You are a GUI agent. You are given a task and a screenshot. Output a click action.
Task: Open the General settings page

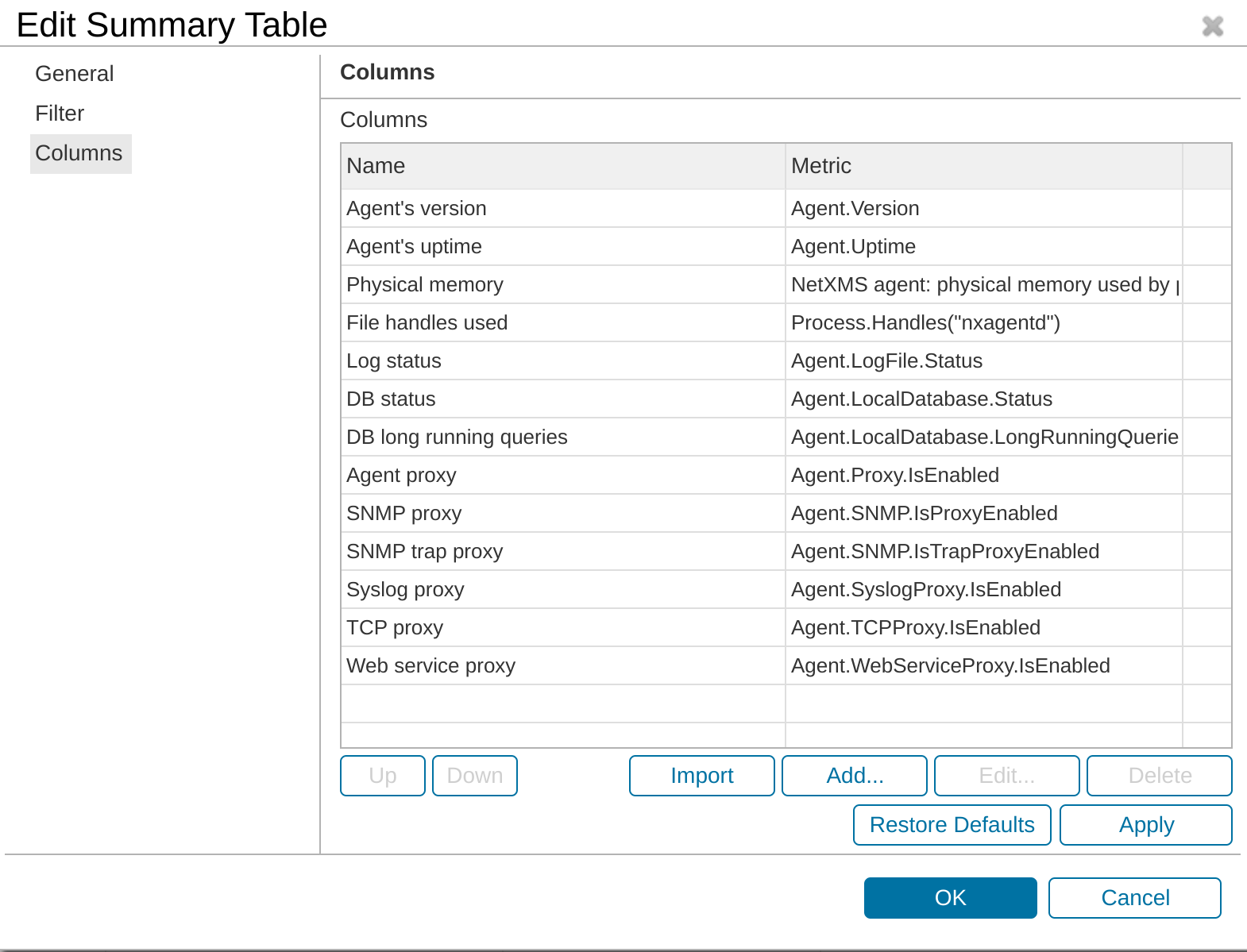click(75, 74)
